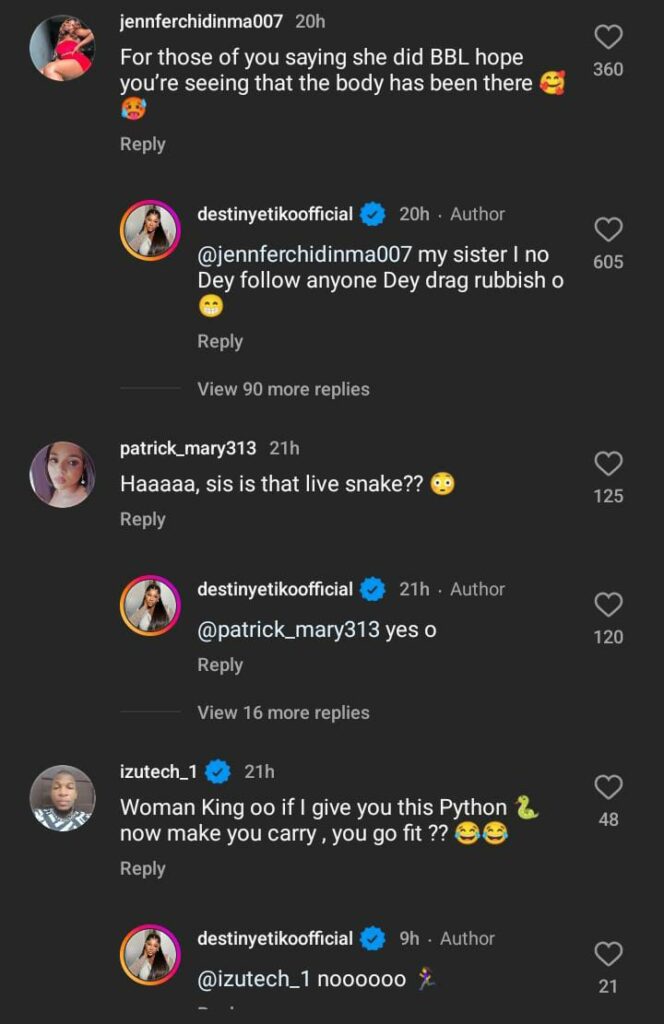664x1024 pixels.
Task: Like izutech_1's Python comment
Action: pyautogui.click(x=608, y=788)
